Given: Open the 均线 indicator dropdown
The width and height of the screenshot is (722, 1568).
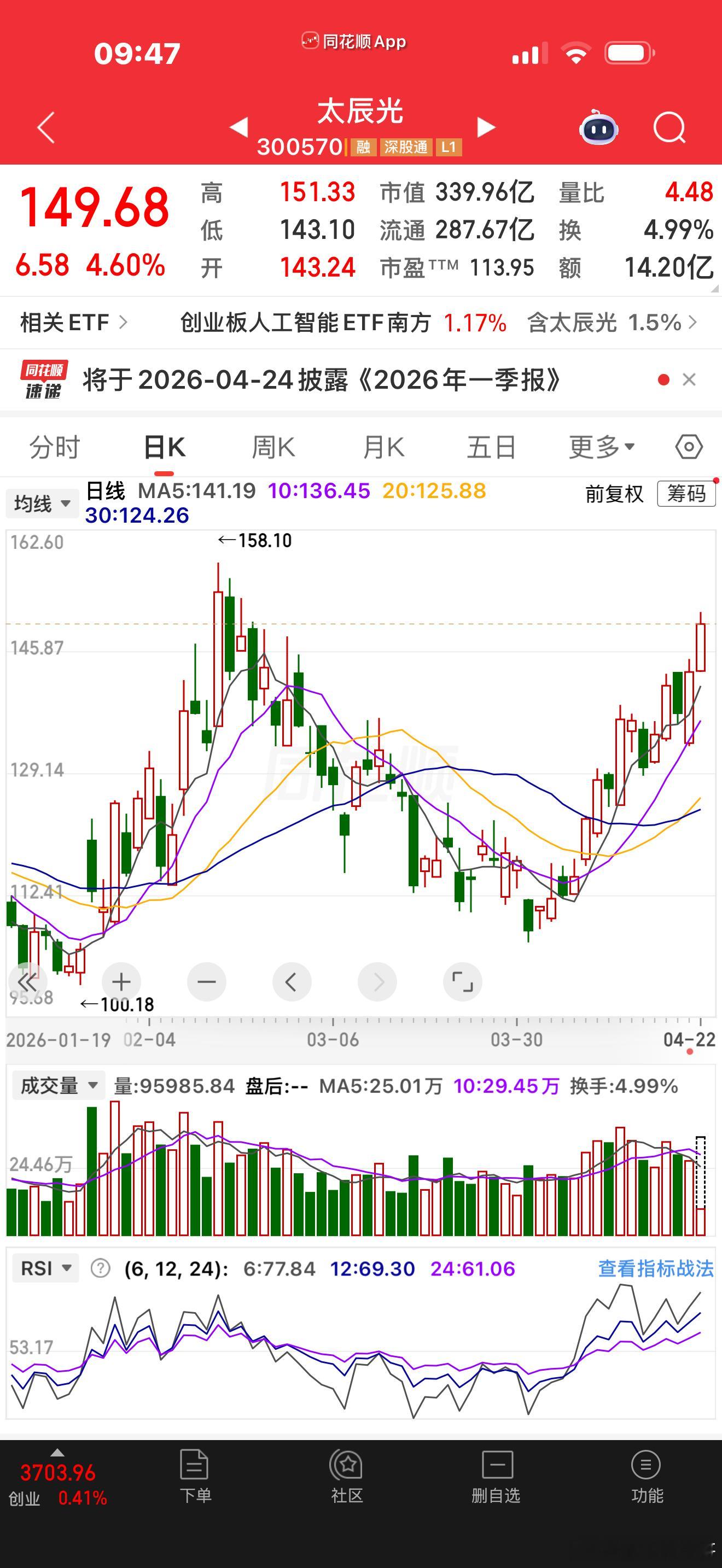Looking at the screenshot, I should click(x=43, y=504).
